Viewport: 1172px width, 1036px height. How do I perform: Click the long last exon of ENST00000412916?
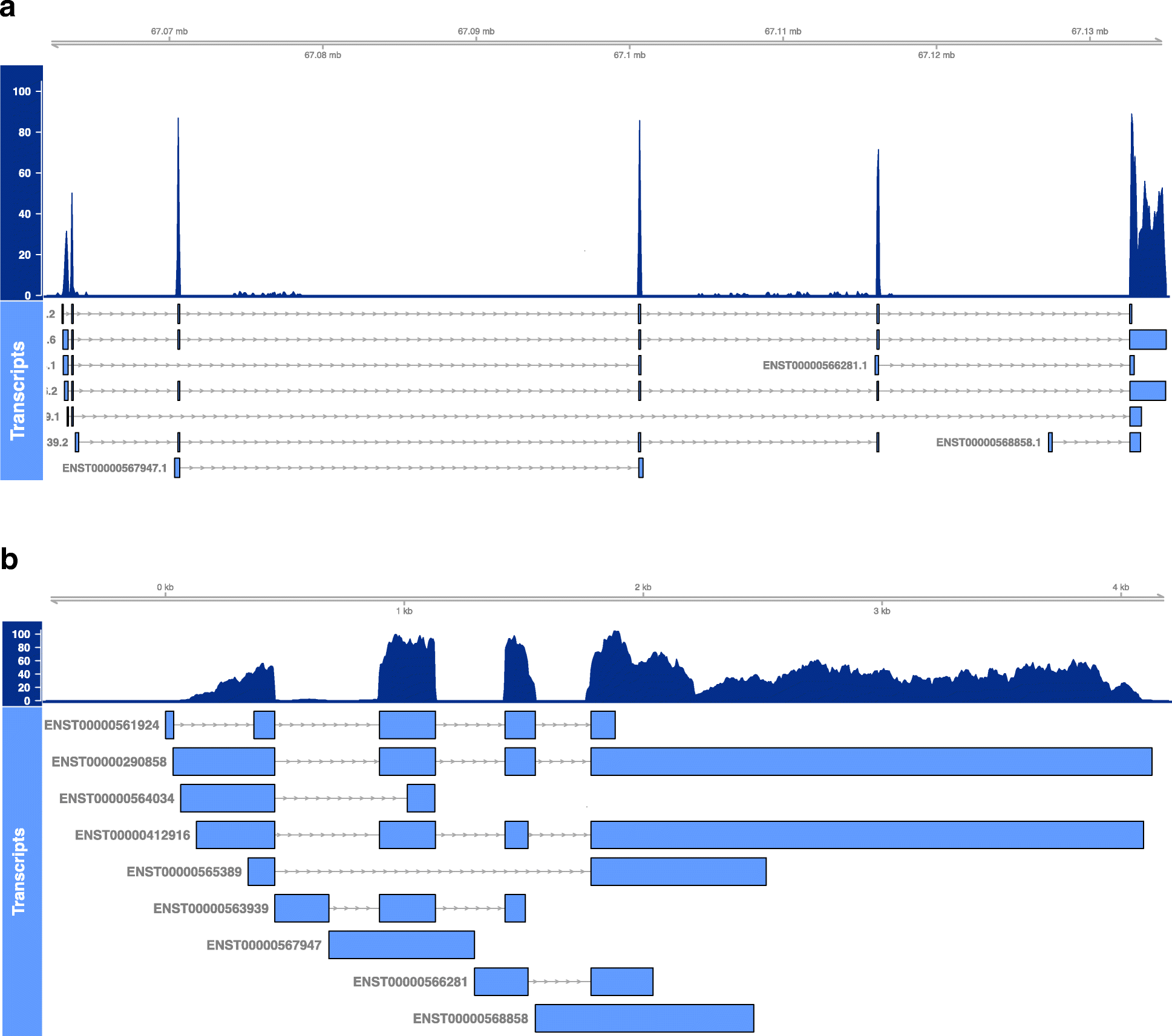tap(867, 835)
